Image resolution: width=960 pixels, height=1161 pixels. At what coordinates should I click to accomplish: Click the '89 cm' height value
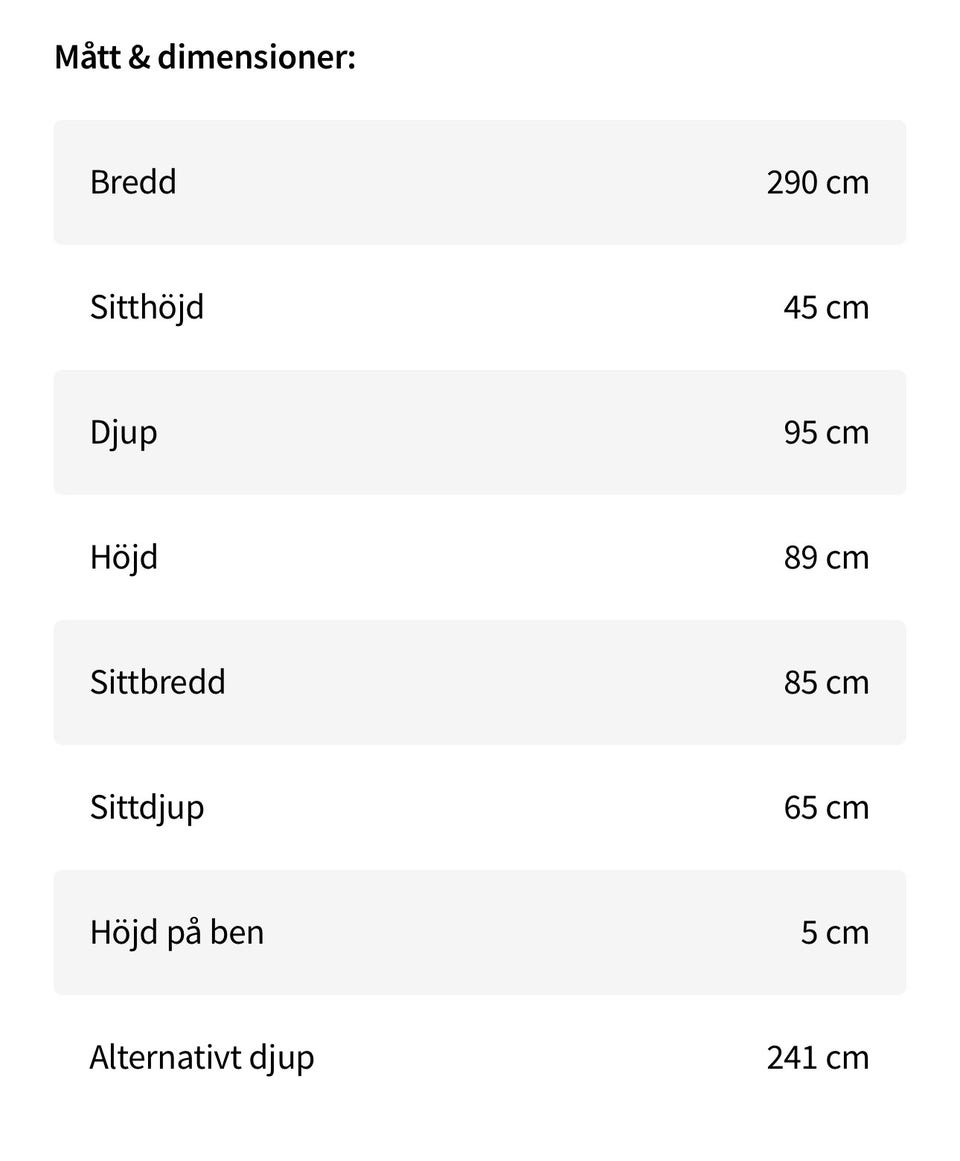pos(826,557)
